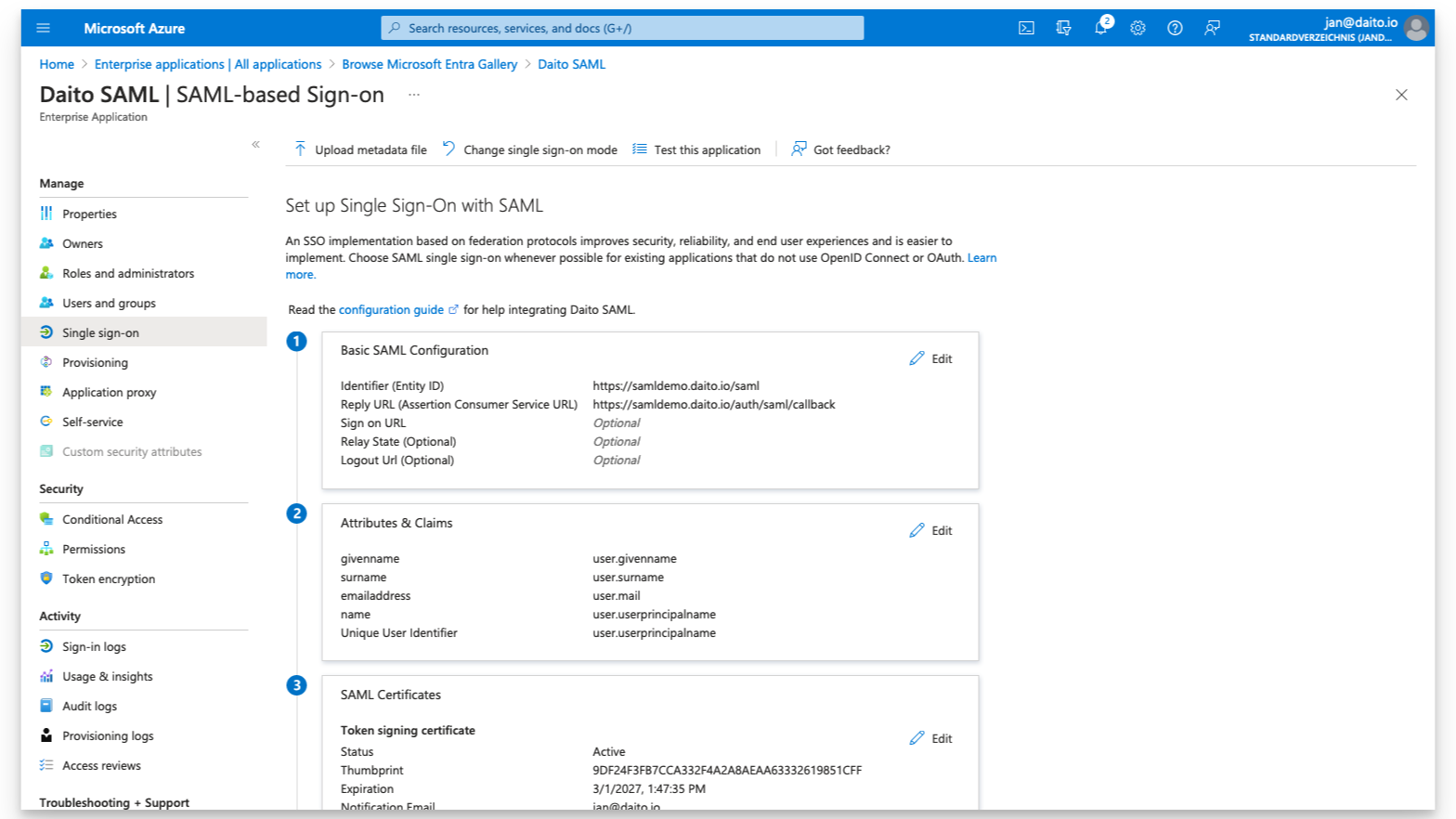Open the account avatar for jan@daito.io
Screen dimensions: 1456x819
click(x=1416, y=28)
